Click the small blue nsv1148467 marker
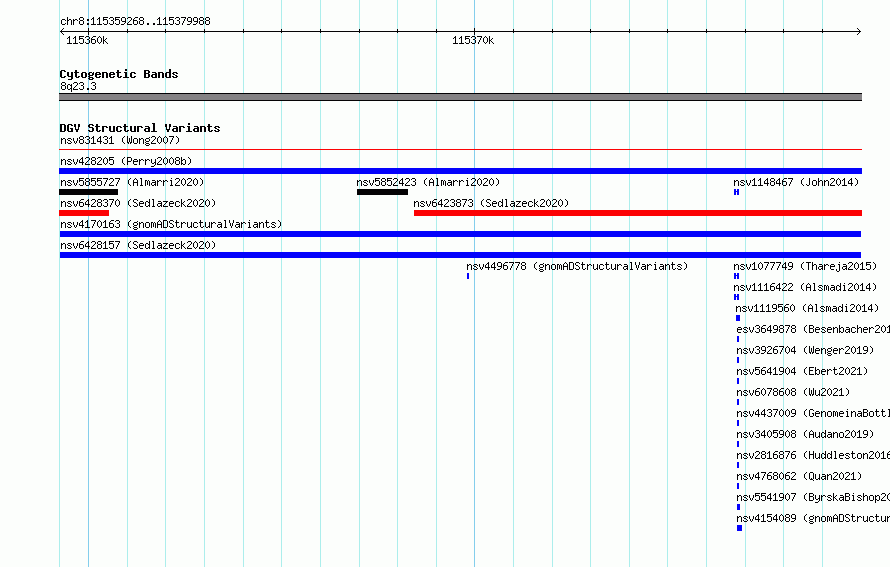This screenshot has width=890, height=567. [736, 192]
